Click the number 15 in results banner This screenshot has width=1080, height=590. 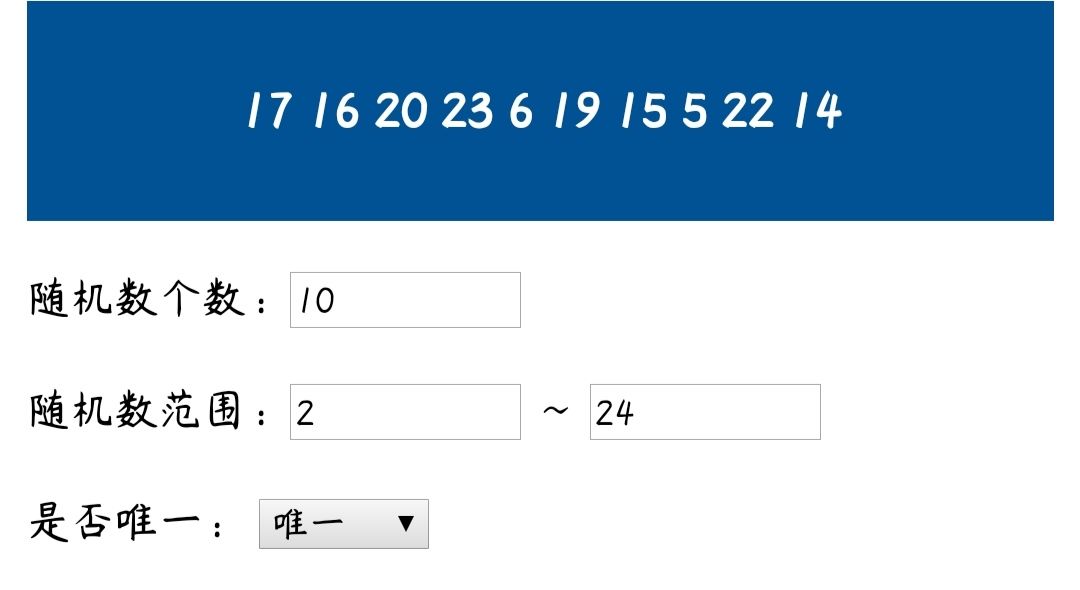point(644,110)
